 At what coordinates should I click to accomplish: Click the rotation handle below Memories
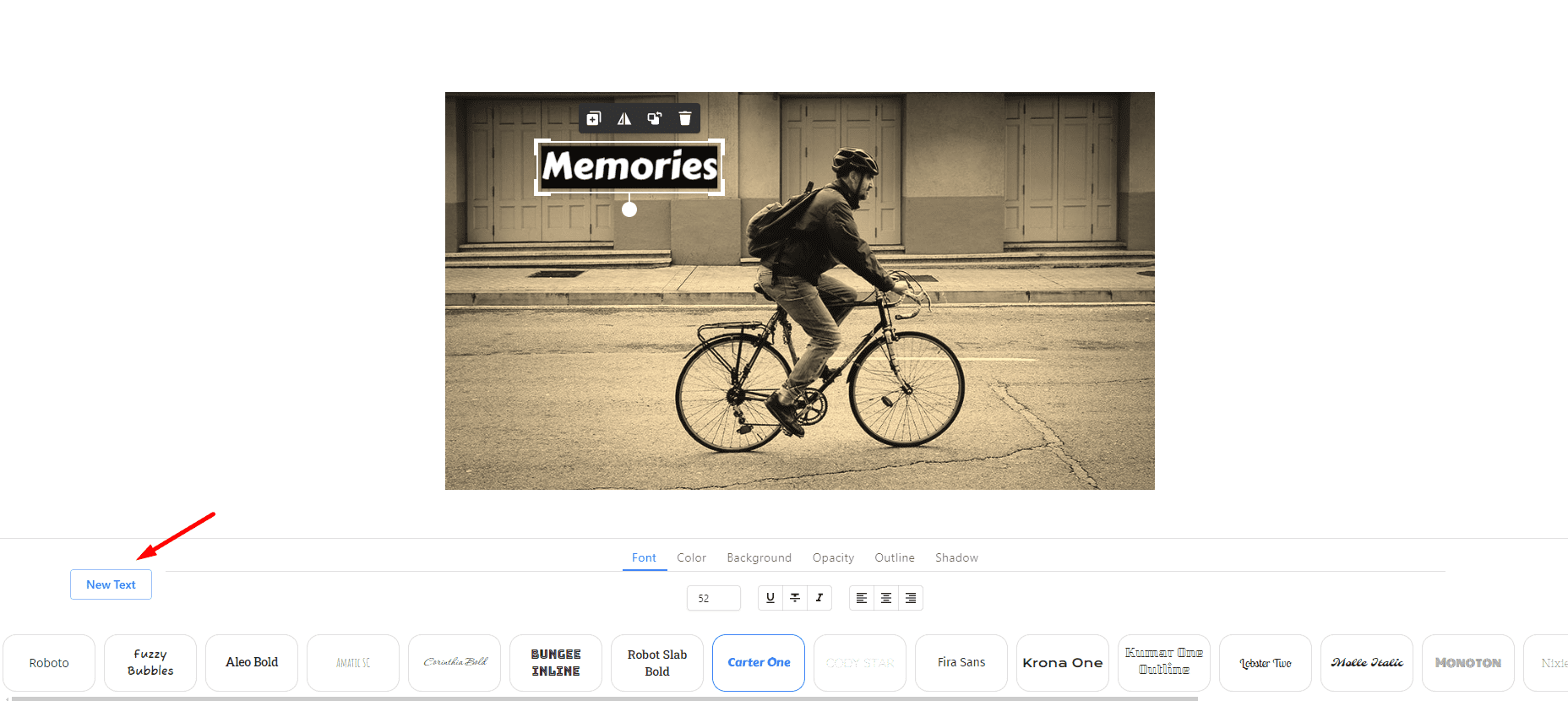(629, 209)
